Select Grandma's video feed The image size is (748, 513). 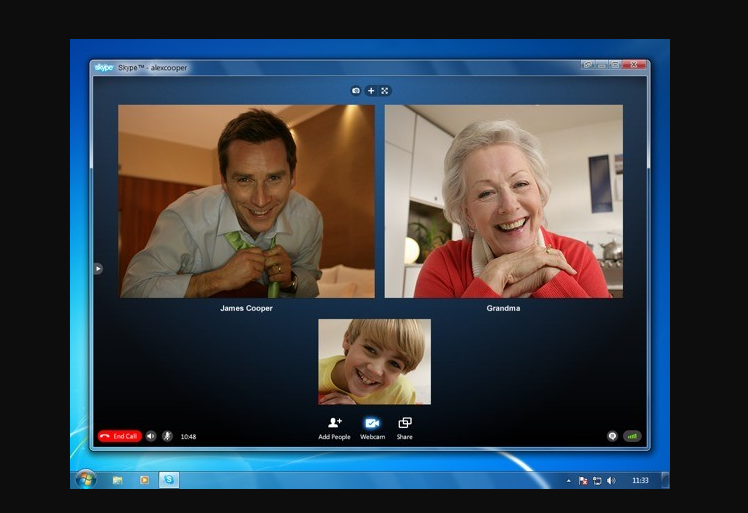[504, 201]
